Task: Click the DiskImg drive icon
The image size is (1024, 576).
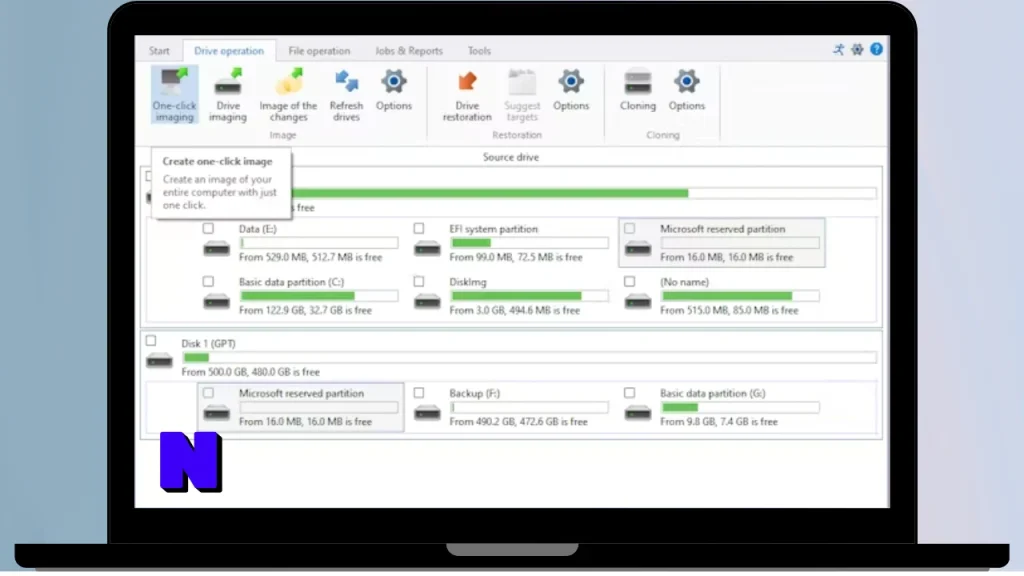Action: point(427,302)
